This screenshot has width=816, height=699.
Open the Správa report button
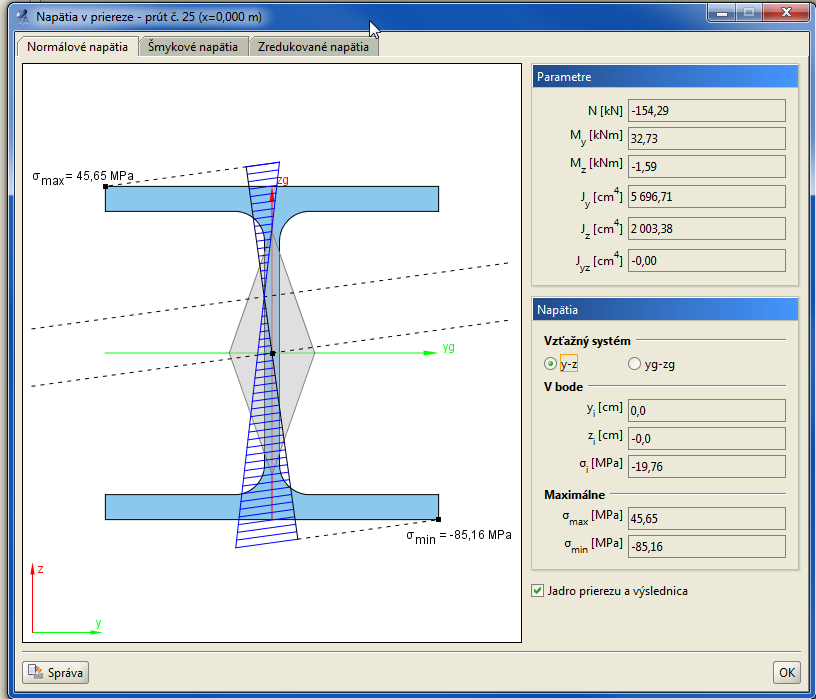click(56, 672)
